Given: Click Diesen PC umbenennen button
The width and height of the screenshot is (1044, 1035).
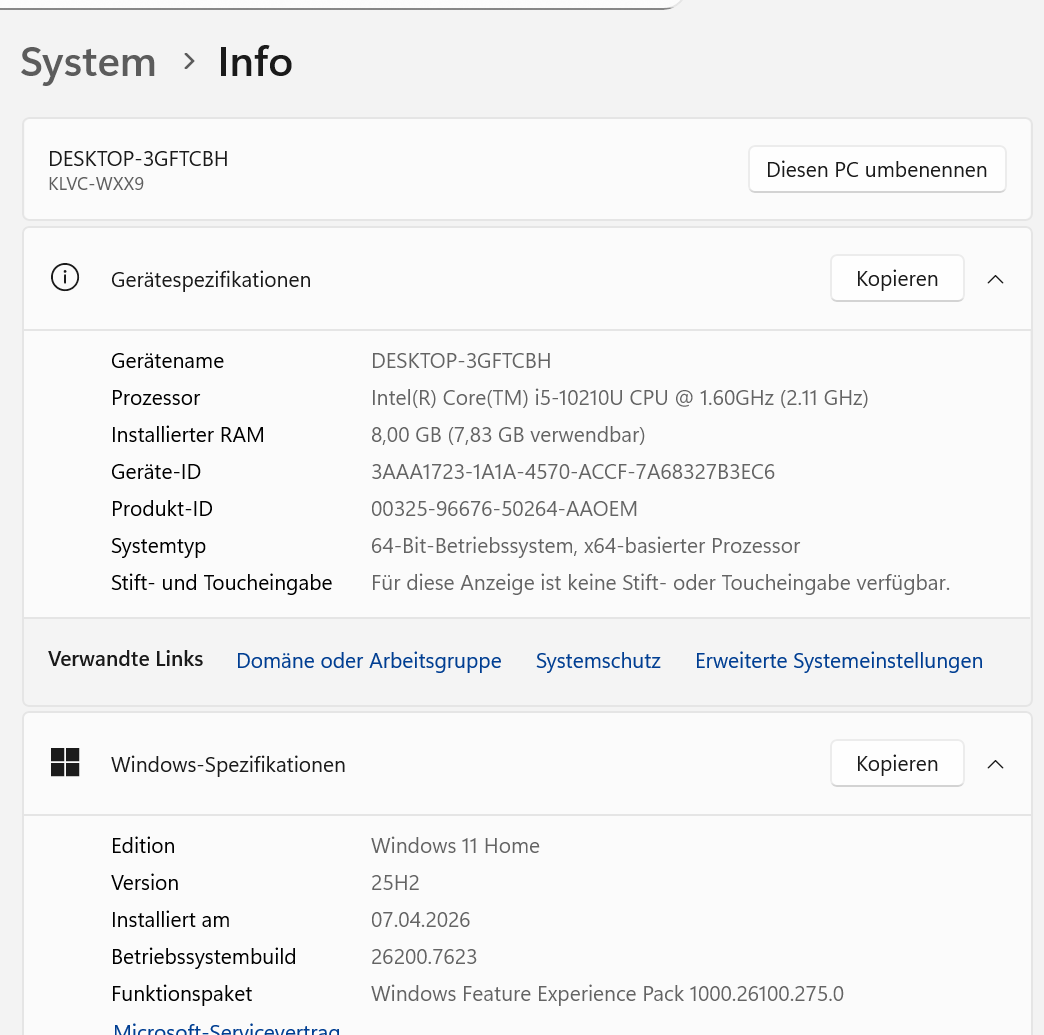Looking at the screenshot, I should [x=877, y=169].
